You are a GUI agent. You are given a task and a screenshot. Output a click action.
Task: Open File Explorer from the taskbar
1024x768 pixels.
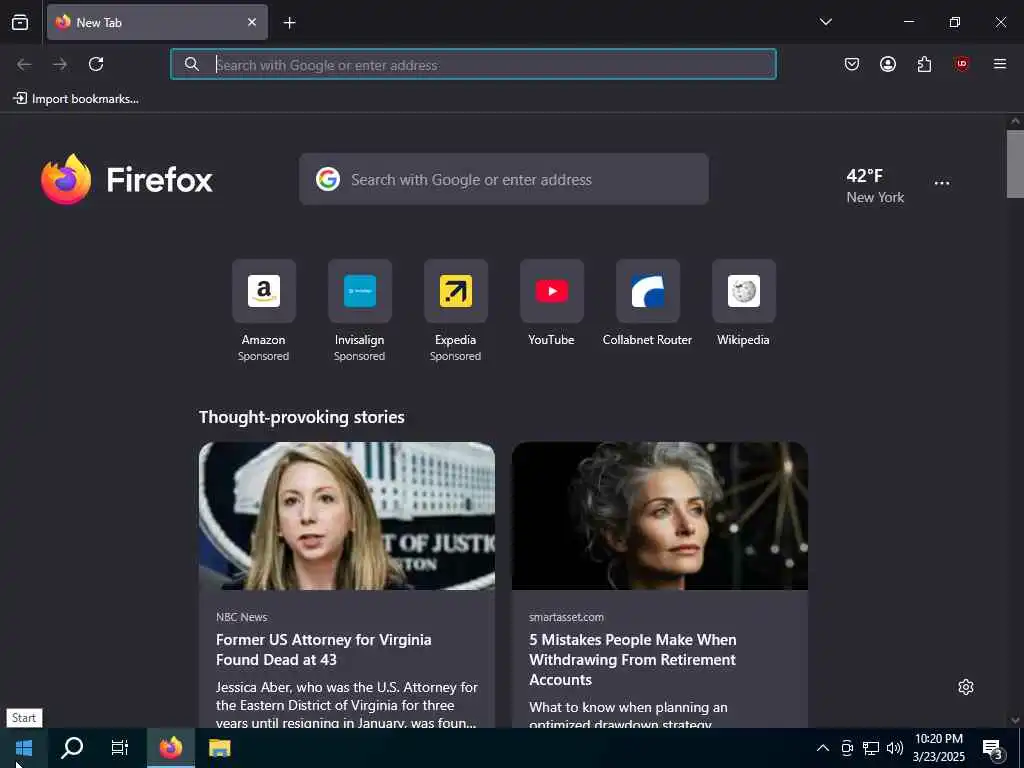click(x=219, y=748)
